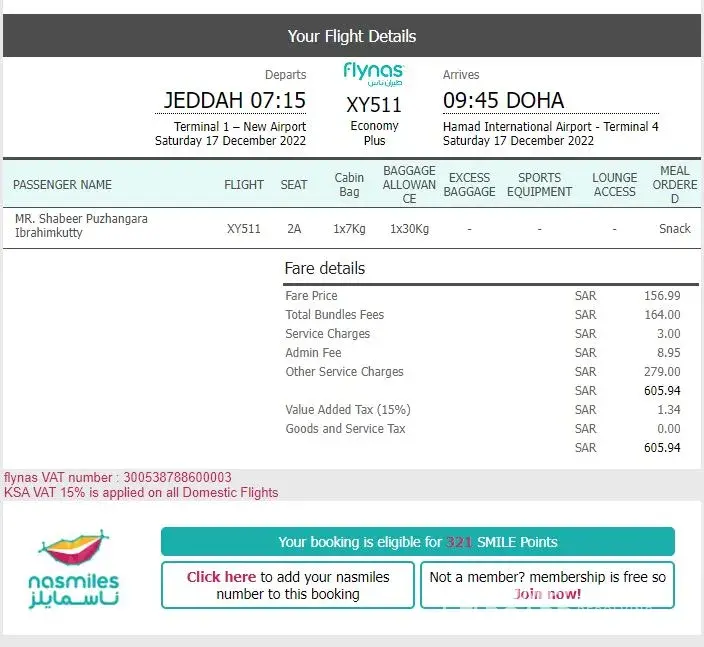The image size is (704, 647).
Task: Click 'Hamad International Airport - Terminal 4' text
Action: [x=550, y=127]
